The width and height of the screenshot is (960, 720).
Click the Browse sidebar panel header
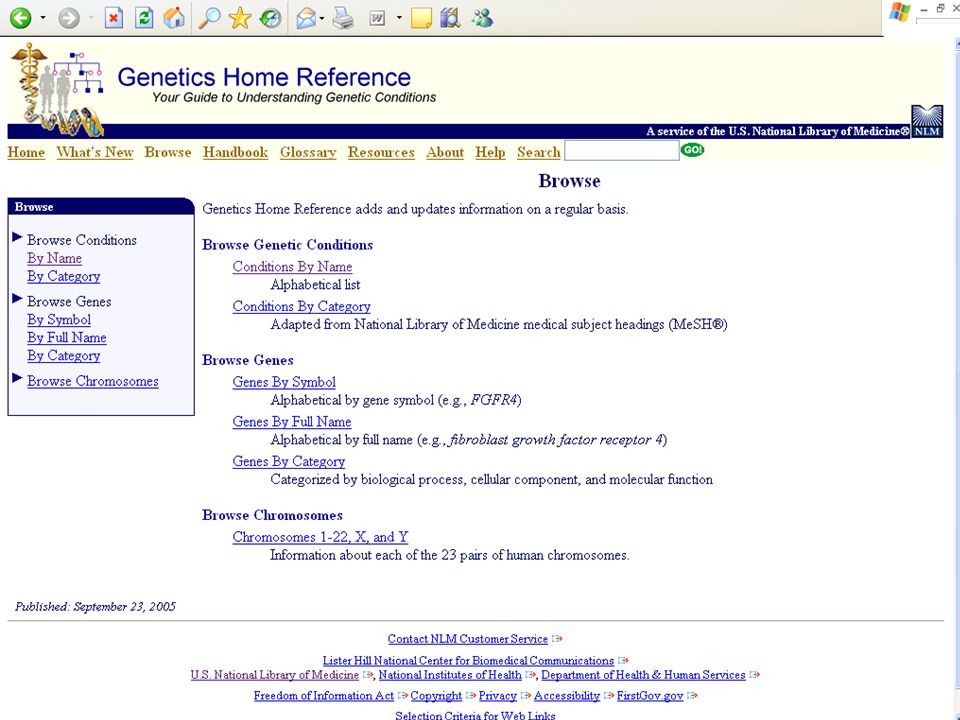tap(101, 206)
